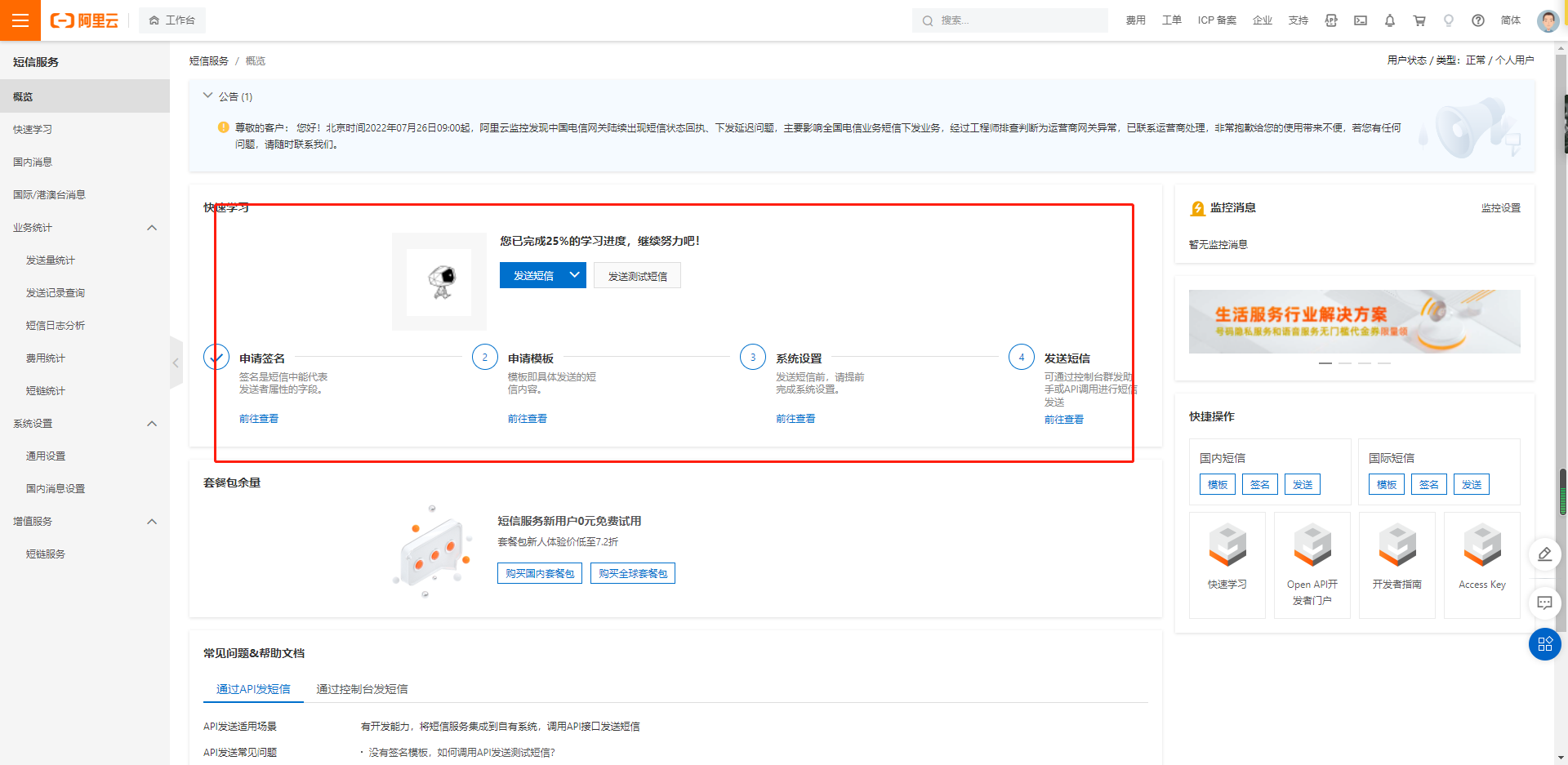Open the notifications bell

point(1390,20)
